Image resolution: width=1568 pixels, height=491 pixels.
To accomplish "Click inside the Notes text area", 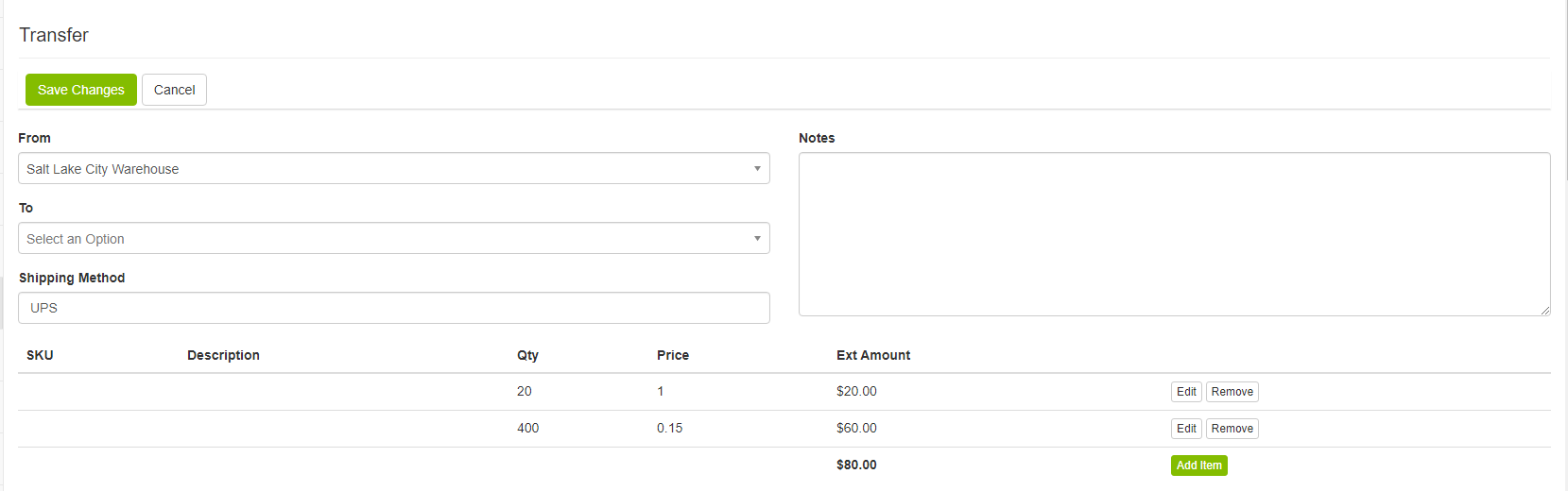I will click(x=1173, y=233).
